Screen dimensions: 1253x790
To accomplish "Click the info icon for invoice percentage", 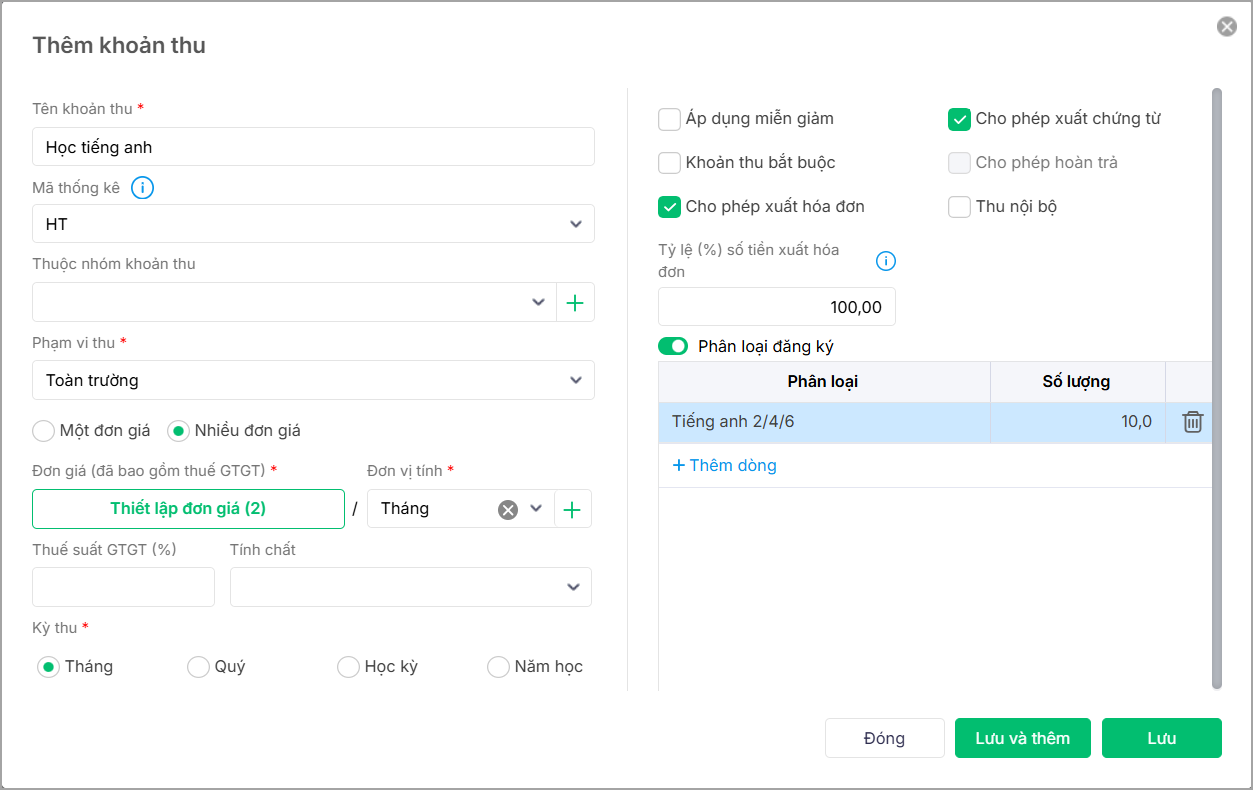I will (886, 261).
